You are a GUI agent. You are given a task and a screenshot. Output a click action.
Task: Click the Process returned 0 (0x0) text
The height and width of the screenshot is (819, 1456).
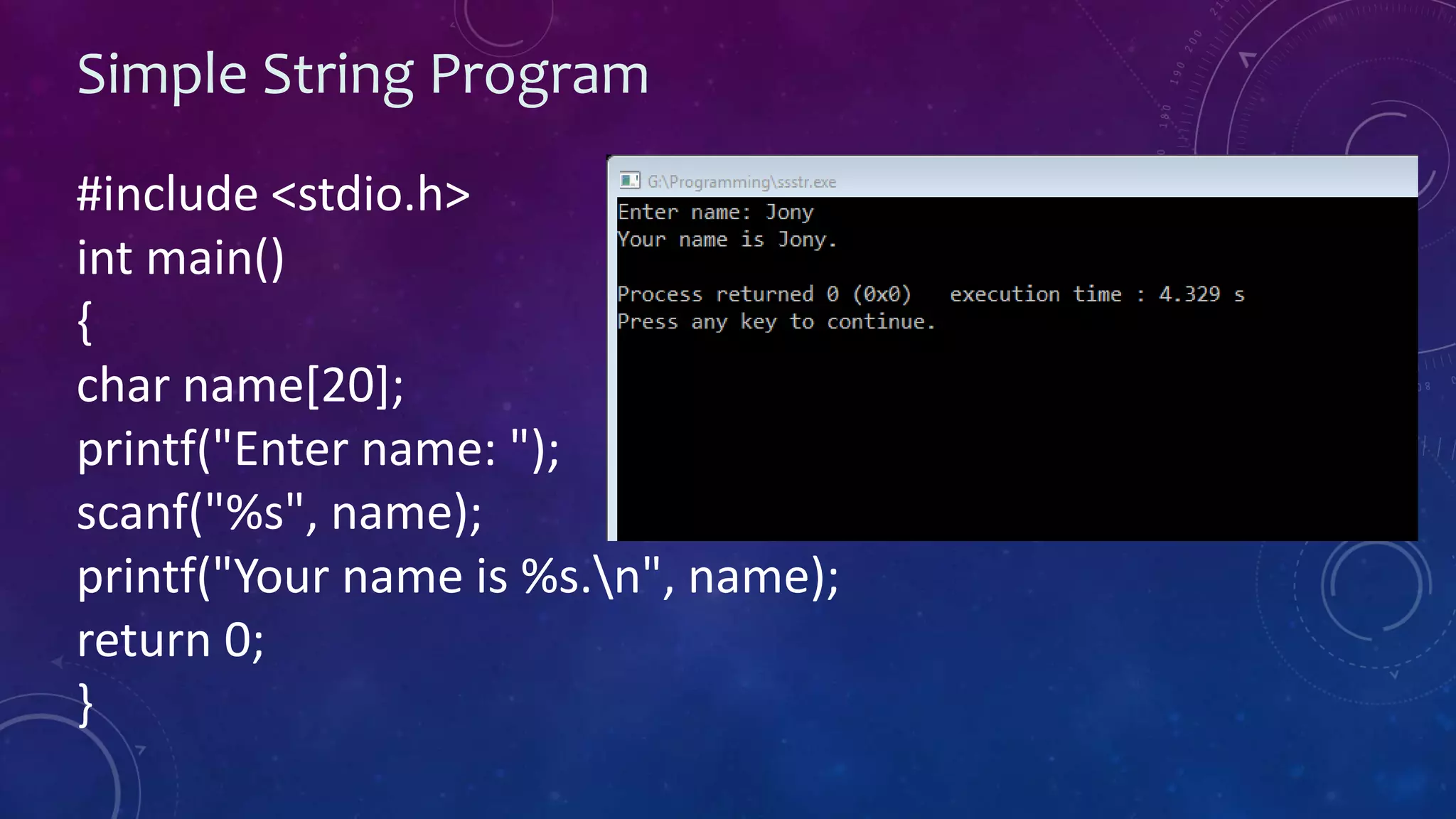[764, 294]
